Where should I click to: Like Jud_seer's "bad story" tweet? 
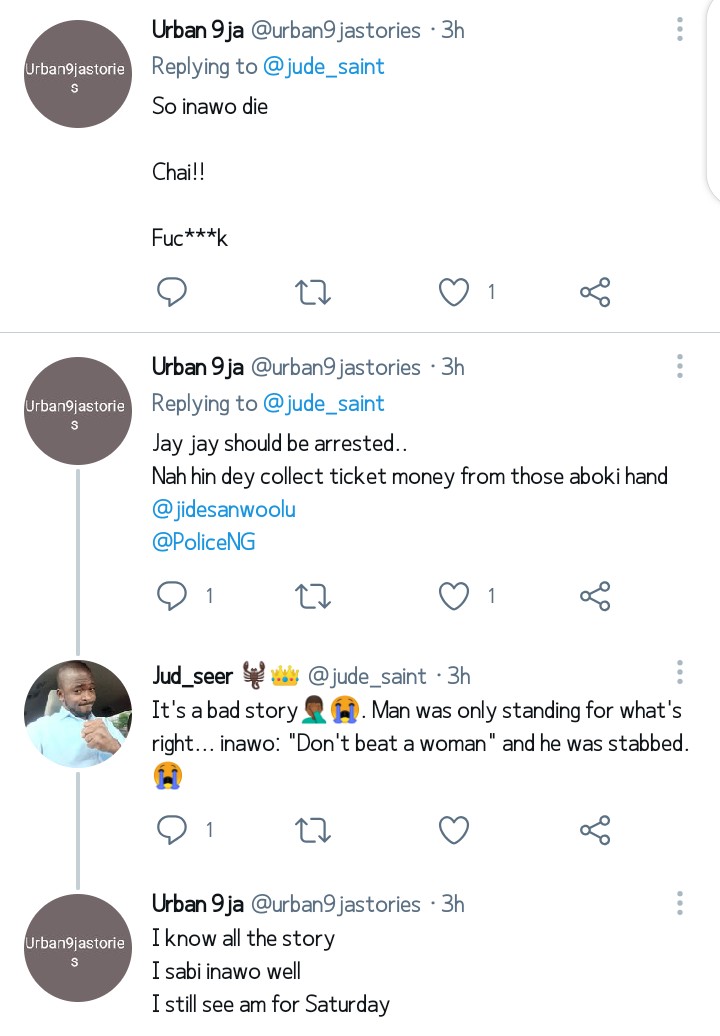[x=454, y=829]
